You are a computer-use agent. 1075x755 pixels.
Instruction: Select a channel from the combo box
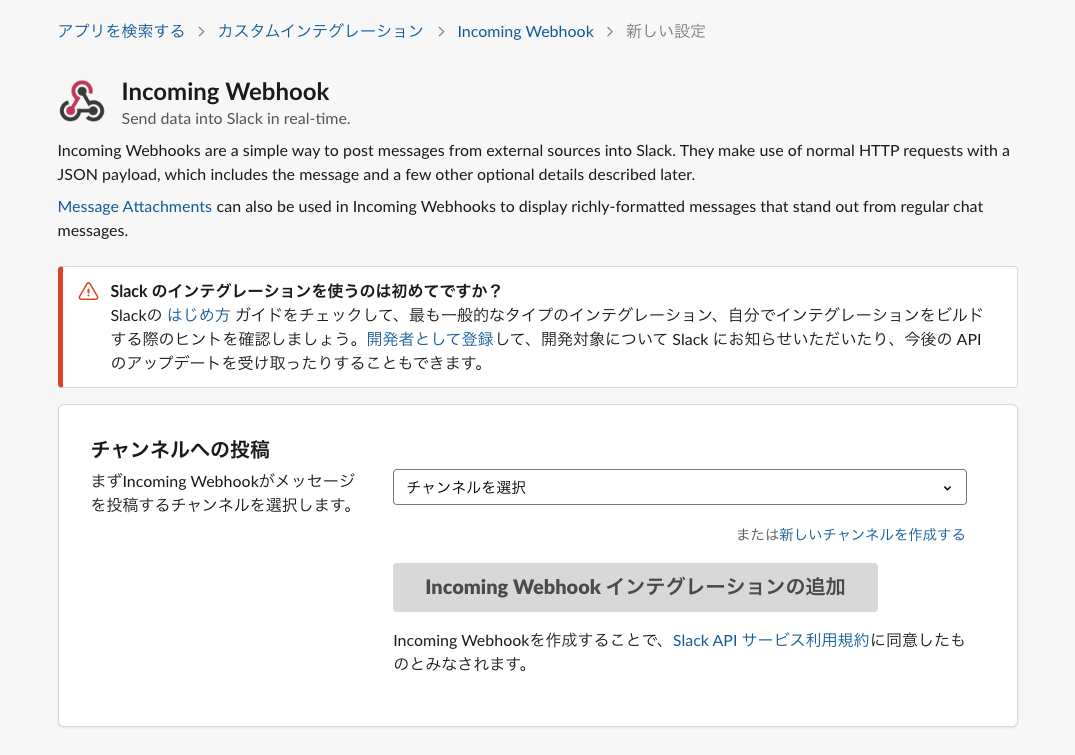(x=680, y=487)
